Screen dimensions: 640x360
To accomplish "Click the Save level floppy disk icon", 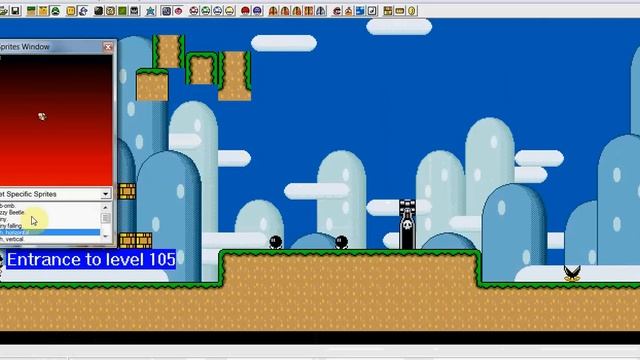I will [16, 11].
